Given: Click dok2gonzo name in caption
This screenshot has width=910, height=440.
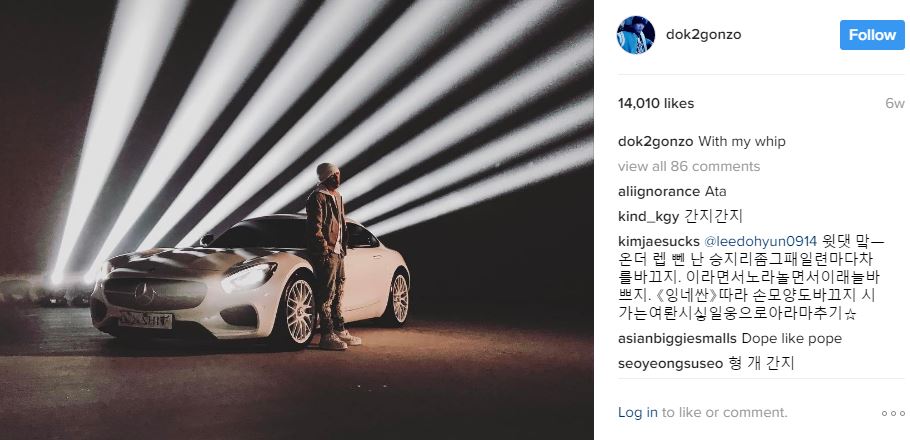Looking at the screenshot, I should click(656, 142).
